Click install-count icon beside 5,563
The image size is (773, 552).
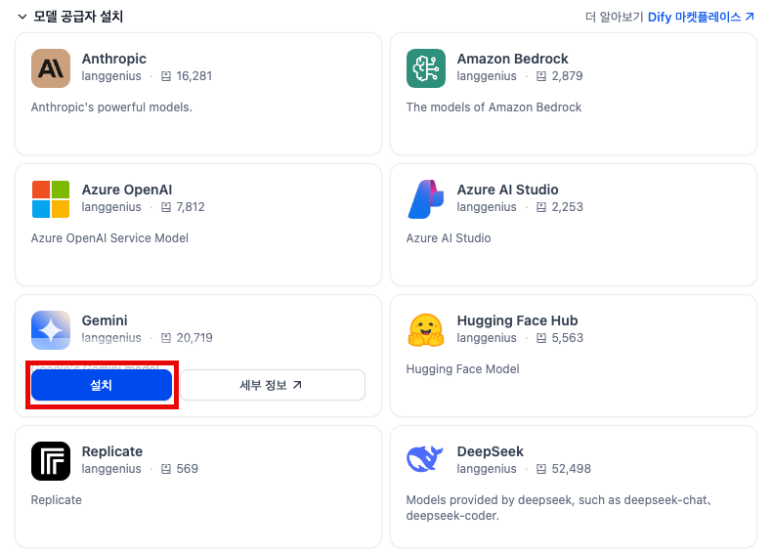541,338
